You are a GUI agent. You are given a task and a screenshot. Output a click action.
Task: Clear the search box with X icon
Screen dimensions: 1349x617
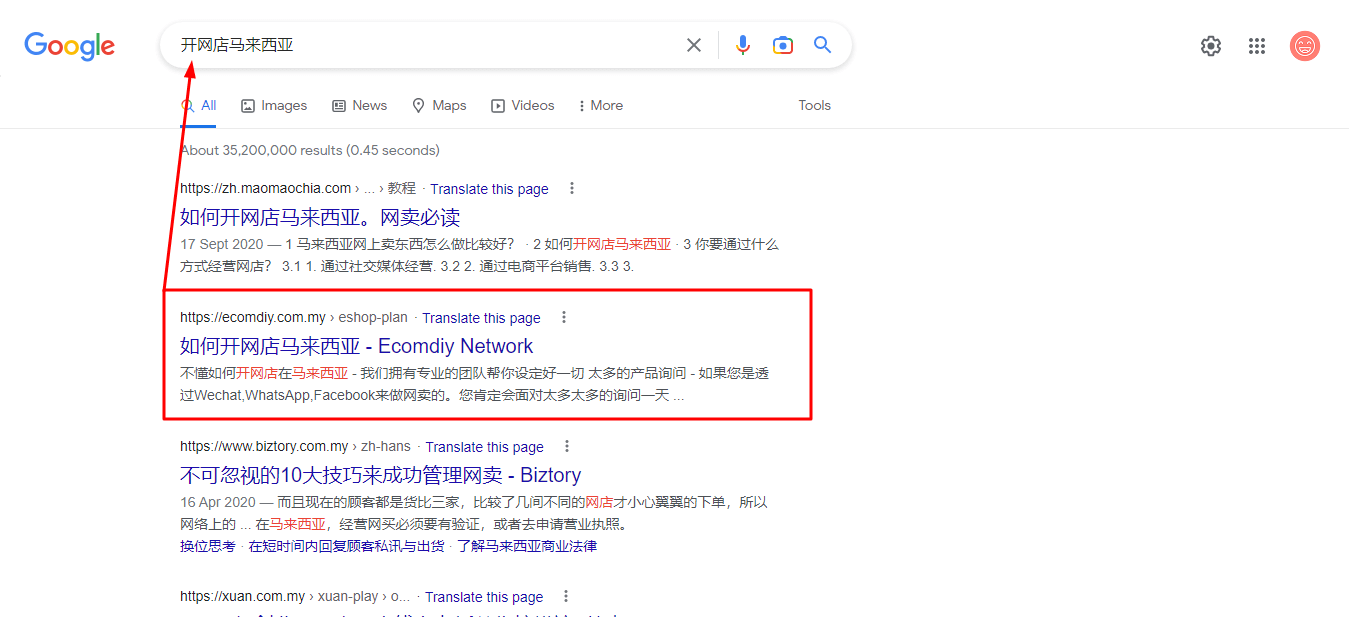tap(694, 45)
